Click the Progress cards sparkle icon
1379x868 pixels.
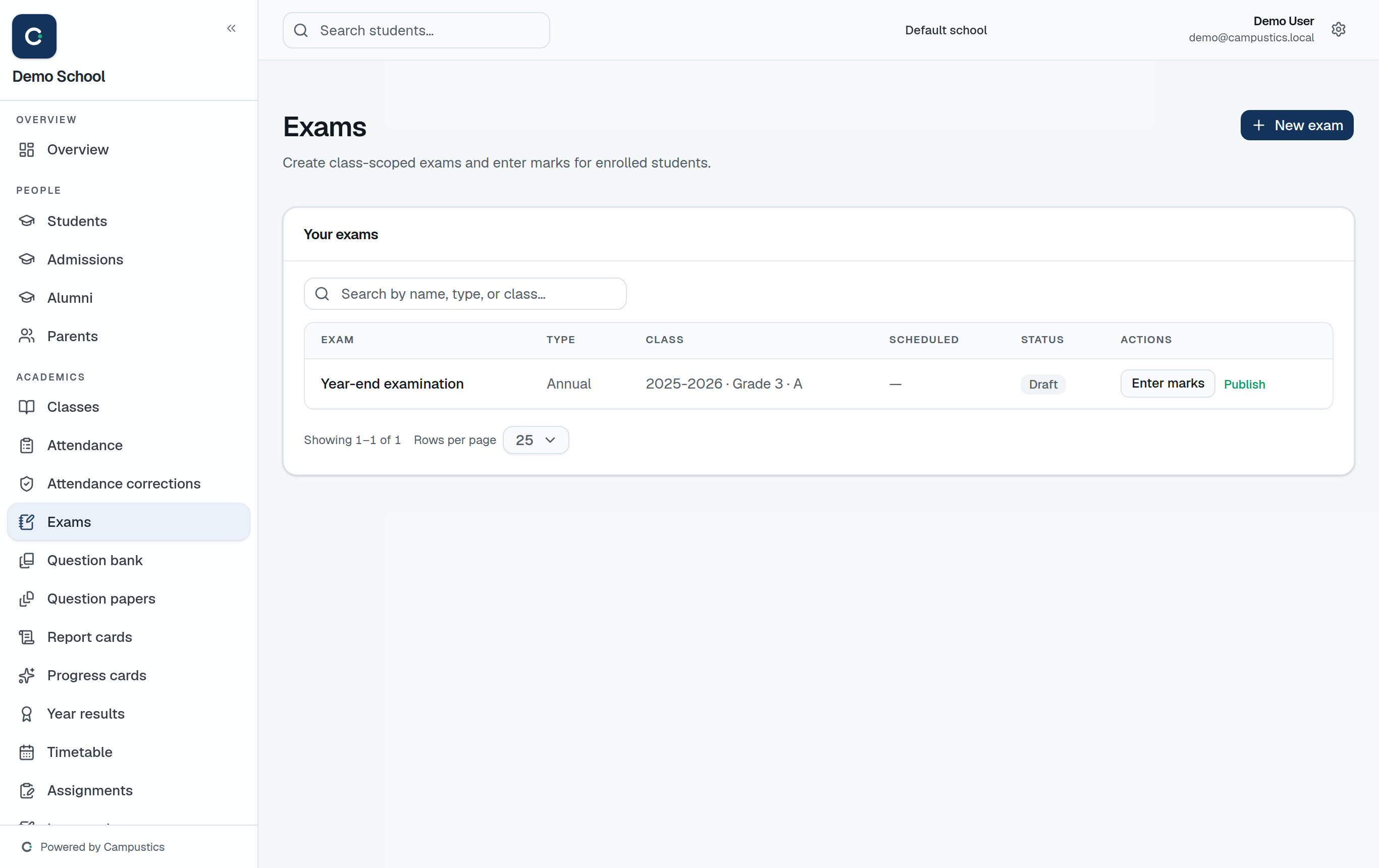(x=27, y=676)
